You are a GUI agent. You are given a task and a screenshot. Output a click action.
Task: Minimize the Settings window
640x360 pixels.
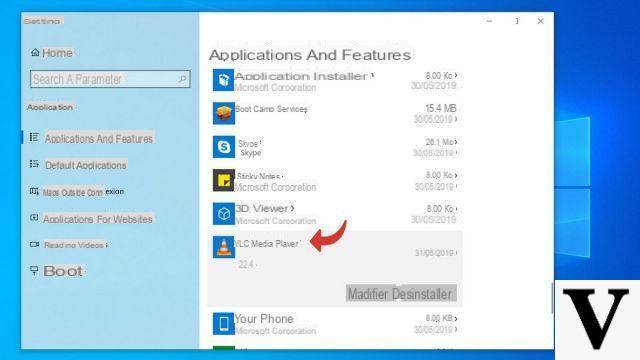click(489, 21)
